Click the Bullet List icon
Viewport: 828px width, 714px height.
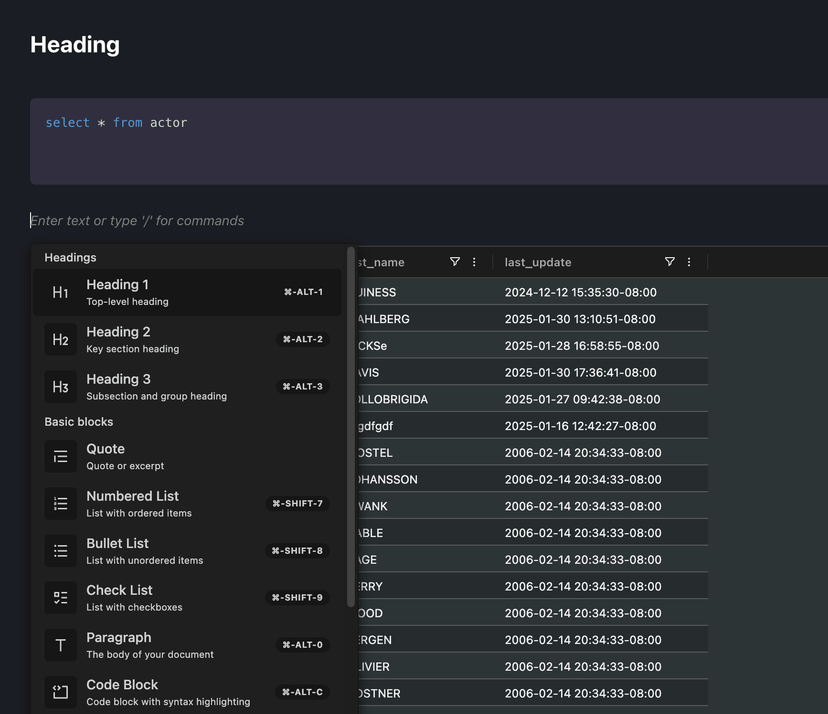pyautogui.click(x=60, y=551)
